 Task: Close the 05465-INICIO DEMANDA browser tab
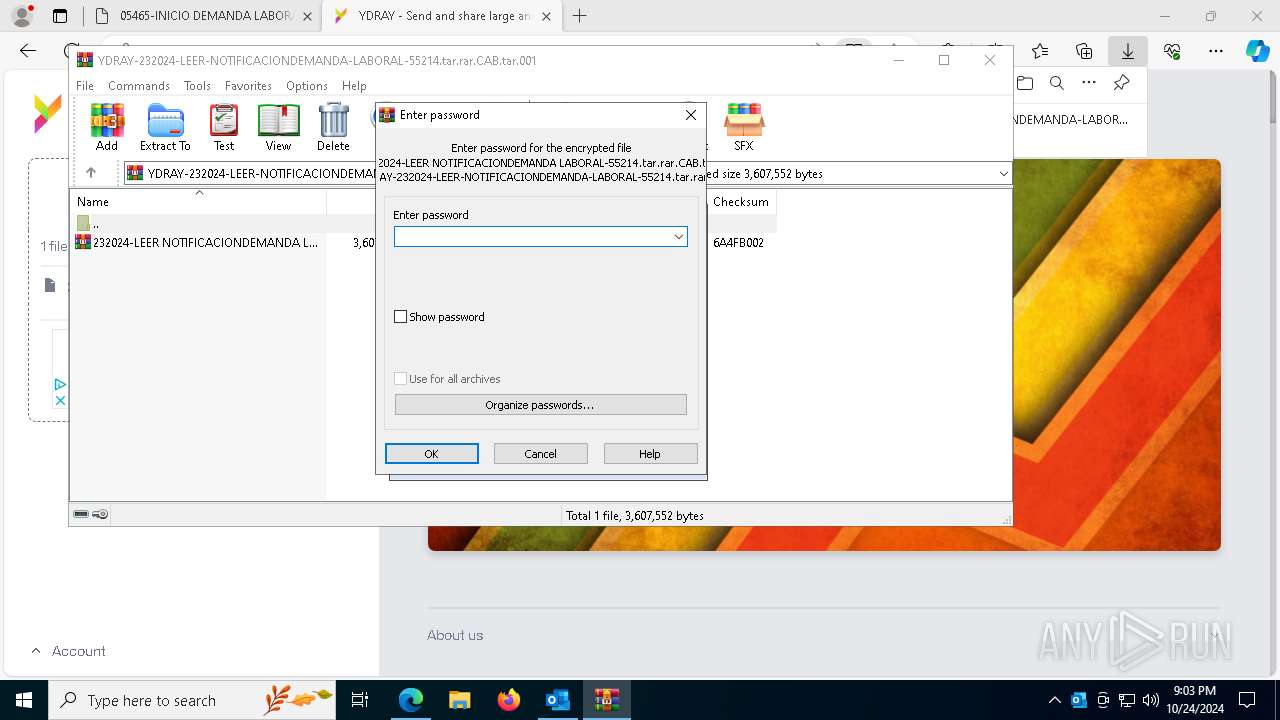coord(307,16)
